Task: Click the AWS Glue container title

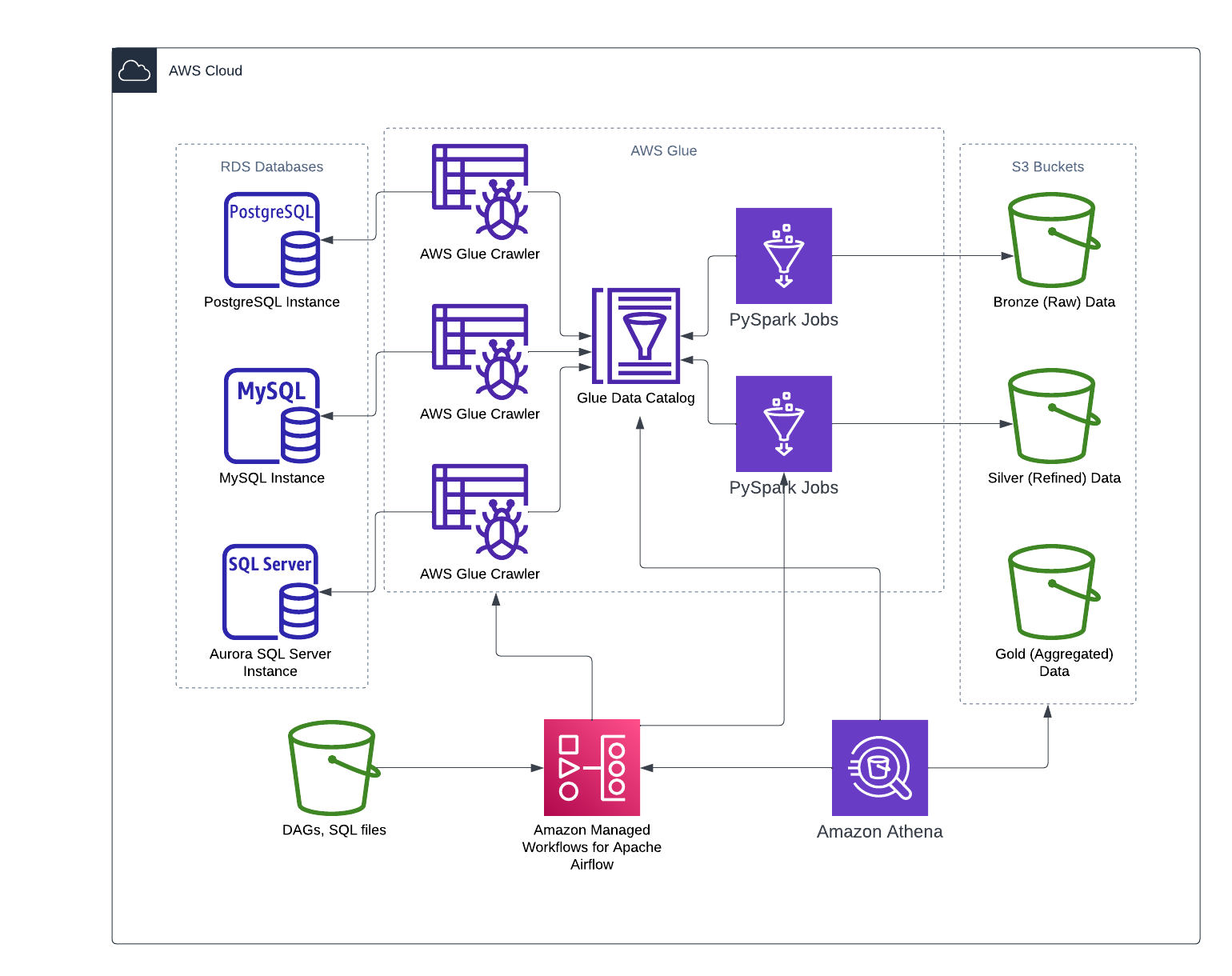Action: [663, 150]
